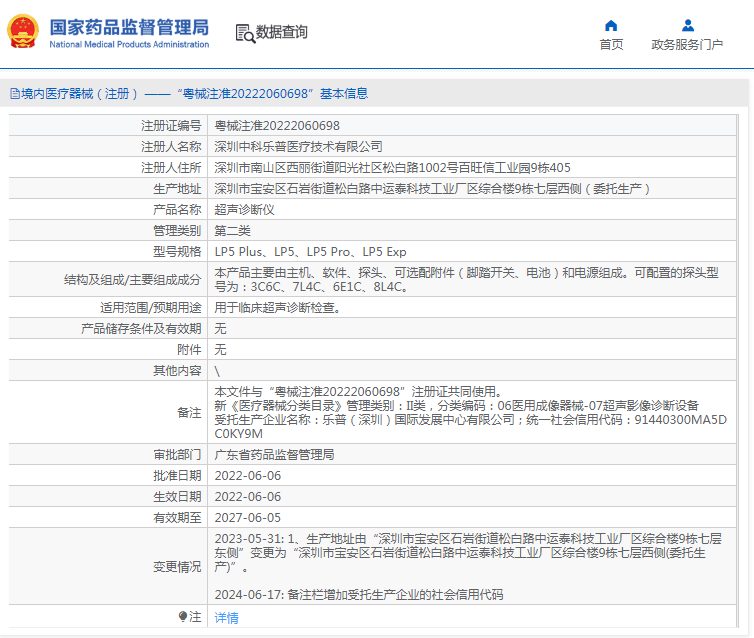Viewport: 754px width, 638px height.
Task: Go to 首页 link
Action: pos(611,45)
